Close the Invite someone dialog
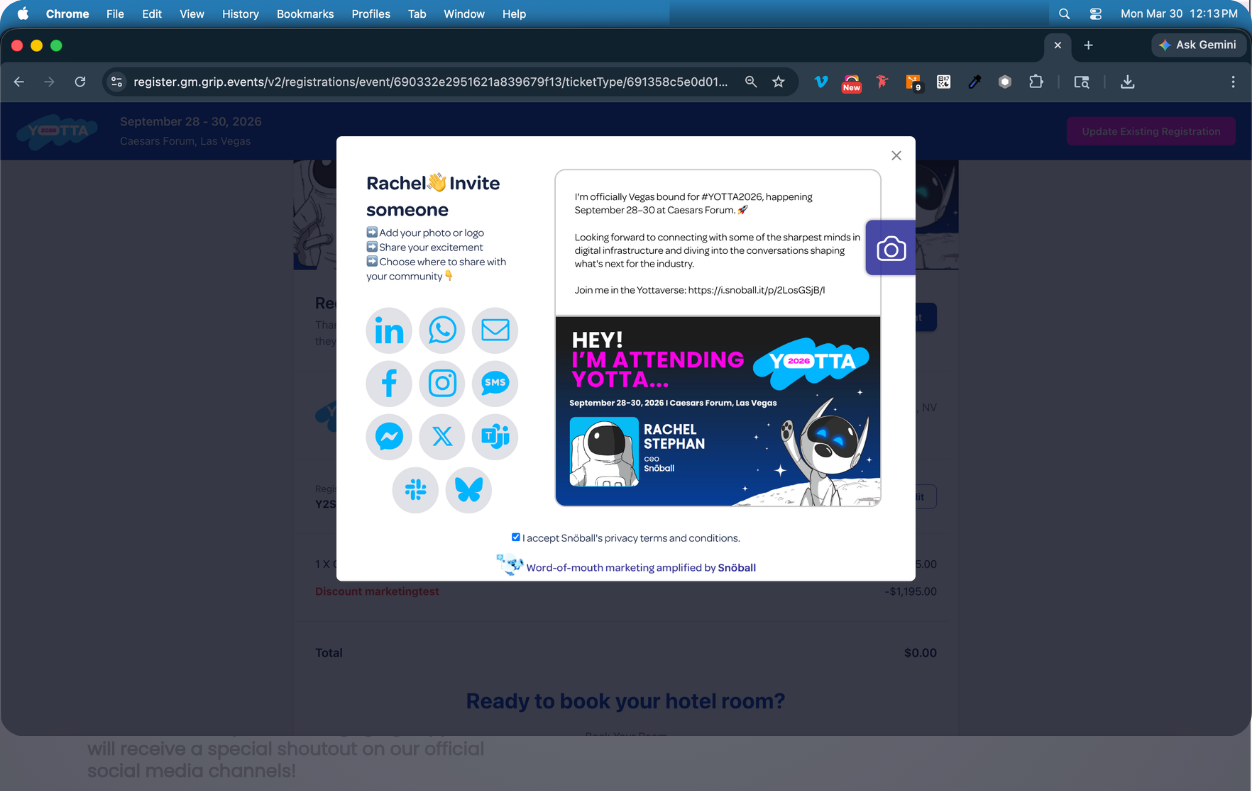 click(896, 155)
